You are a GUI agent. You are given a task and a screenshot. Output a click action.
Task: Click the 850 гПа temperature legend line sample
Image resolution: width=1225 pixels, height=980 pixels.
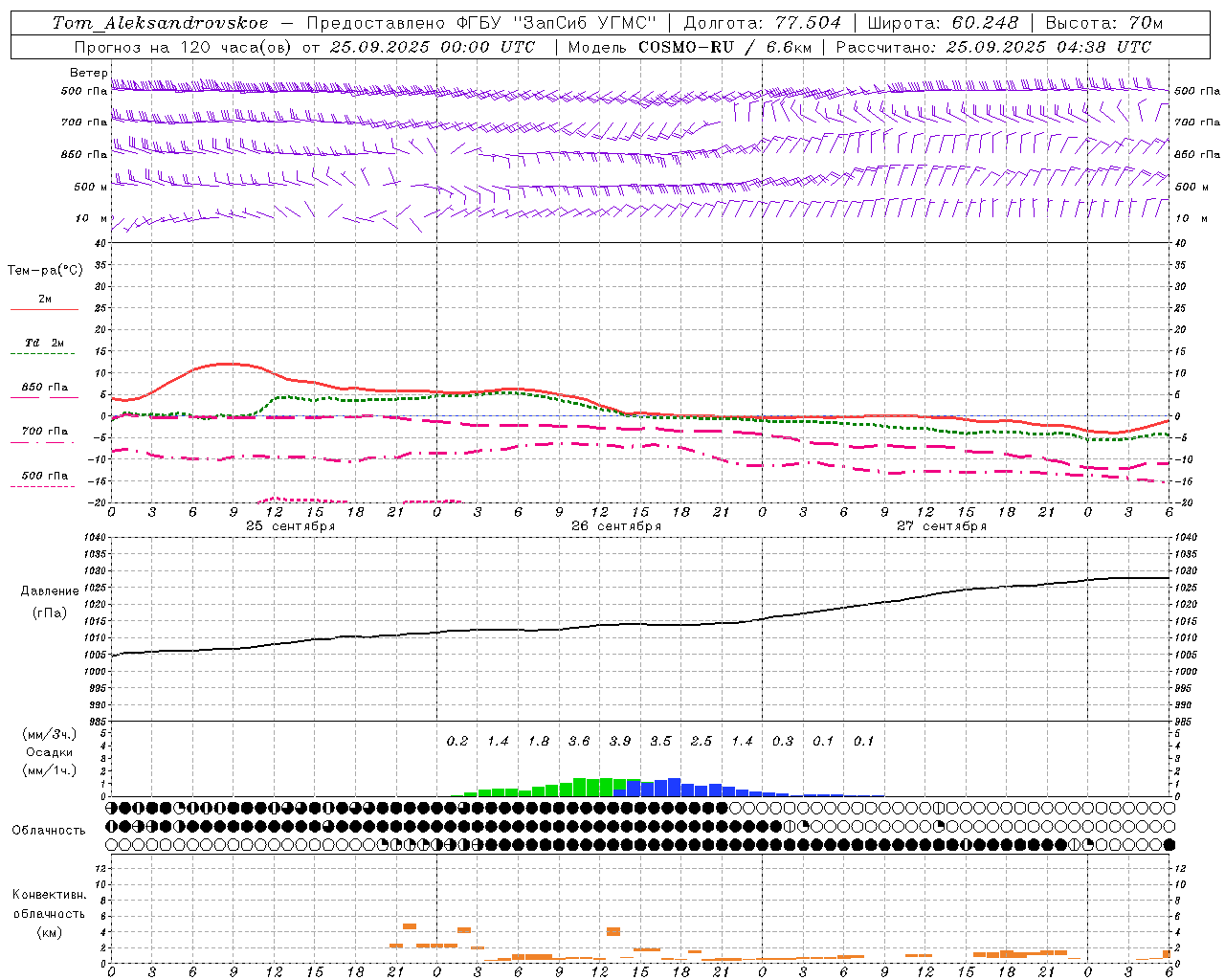click(x=44, y=397)
